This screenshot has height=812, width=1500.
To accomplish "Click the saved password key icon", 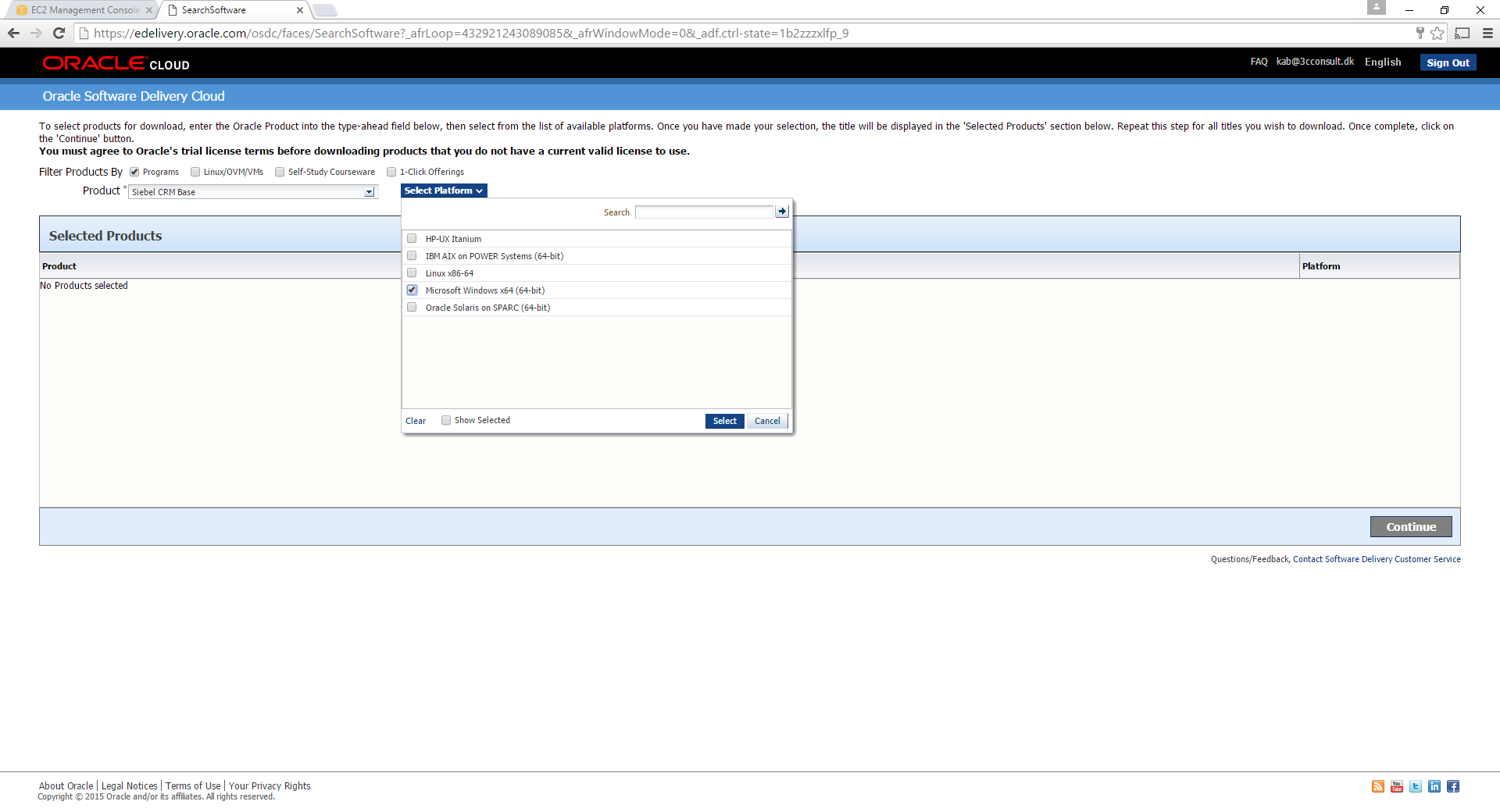I will coord(1420,33).
